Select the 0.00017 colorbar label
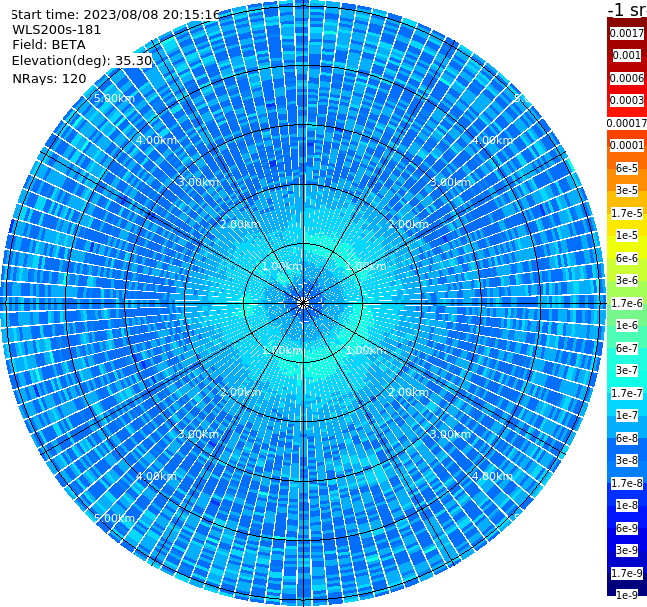The width and height of the screenshot is (647, 607). click(627, 123)
